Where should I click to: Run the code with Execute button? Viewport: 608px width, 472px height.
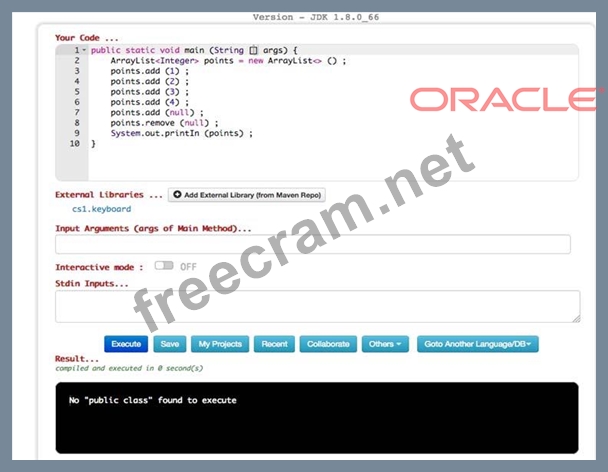click(x=126, y=344)
